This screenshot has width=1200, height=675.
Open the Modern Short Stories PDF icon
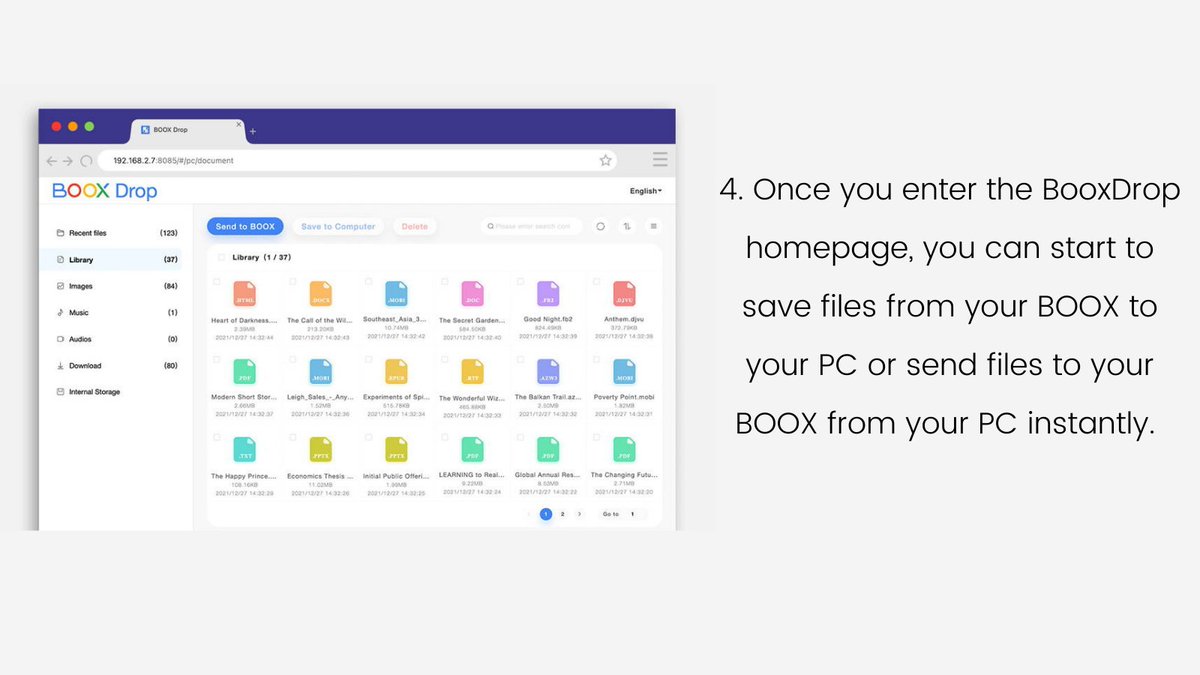[245, 372]
